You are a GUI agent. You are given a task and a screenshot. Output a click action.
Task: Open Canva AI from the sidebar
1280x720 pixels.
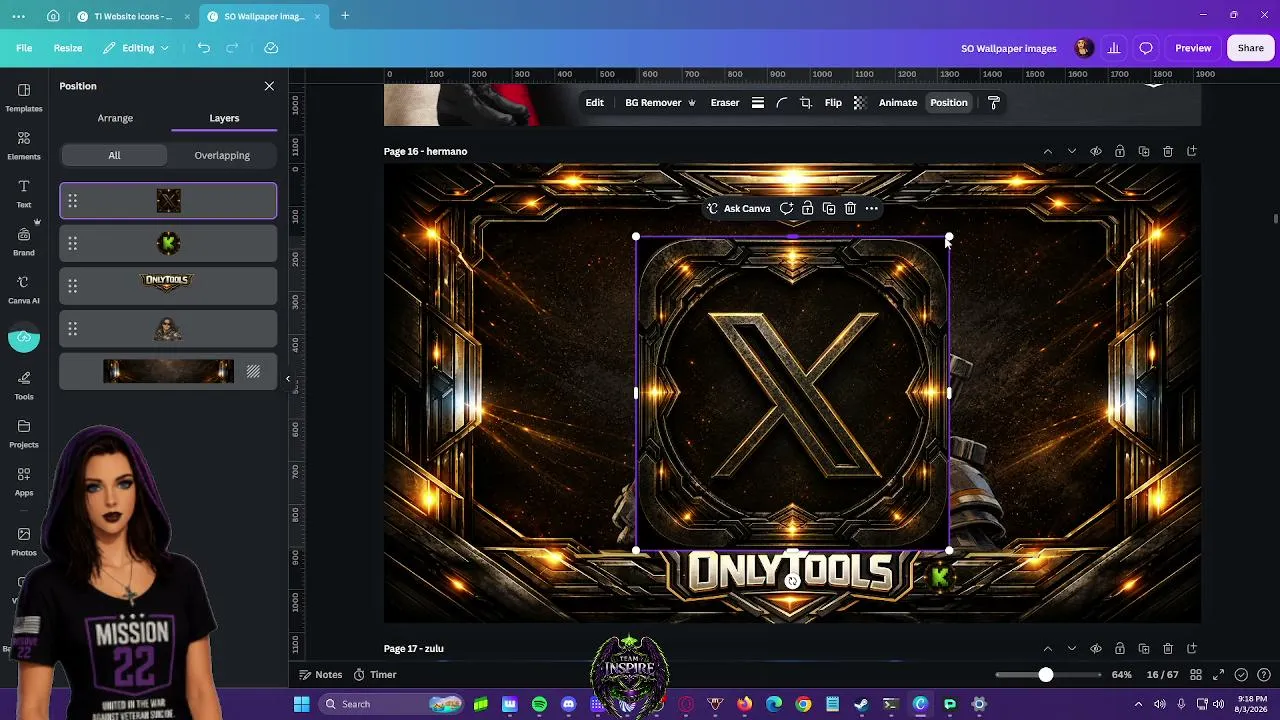[x=24, y=289]
